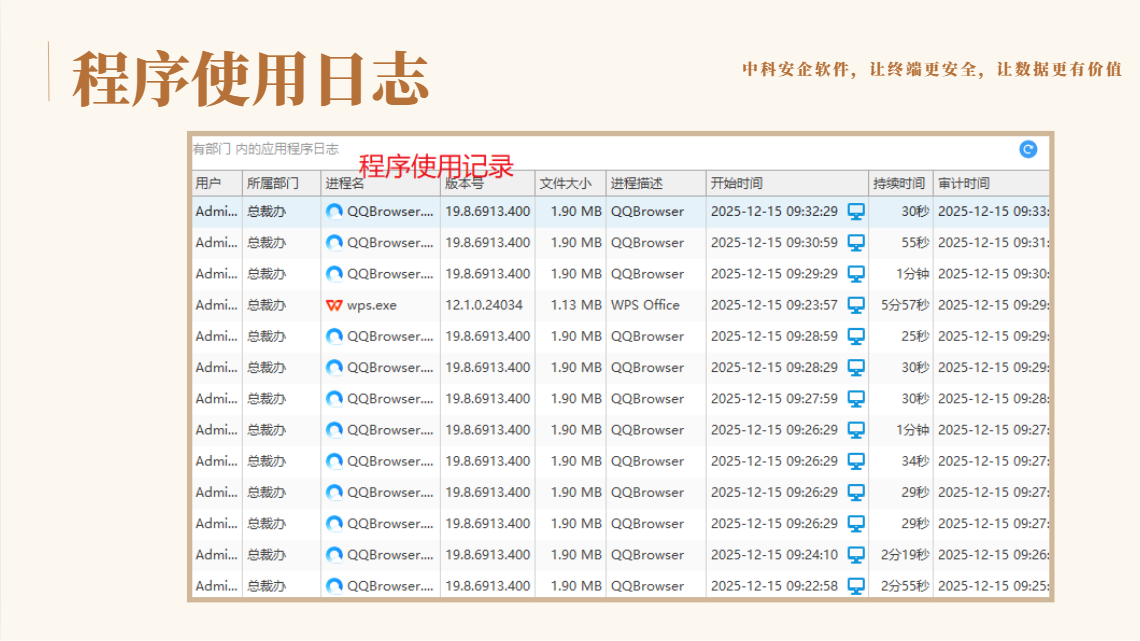This screenshot has height=641, width=1140.
Task: Click QQBrowser icon in the 09:28:59 row
Action: 334,336
